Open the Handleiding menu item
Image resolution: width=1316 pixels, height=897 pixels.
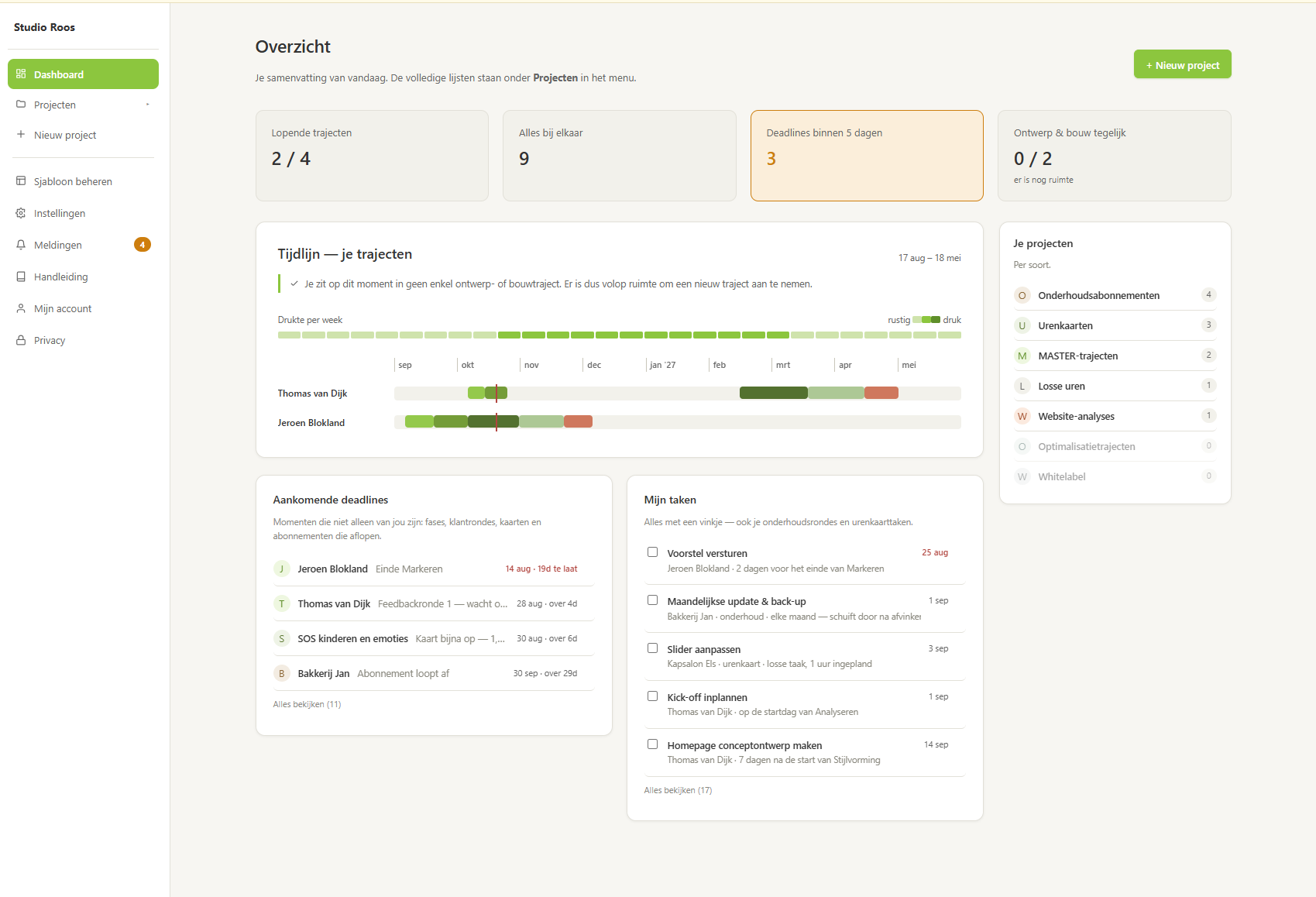pyautogui.click(x=83, y=277)
